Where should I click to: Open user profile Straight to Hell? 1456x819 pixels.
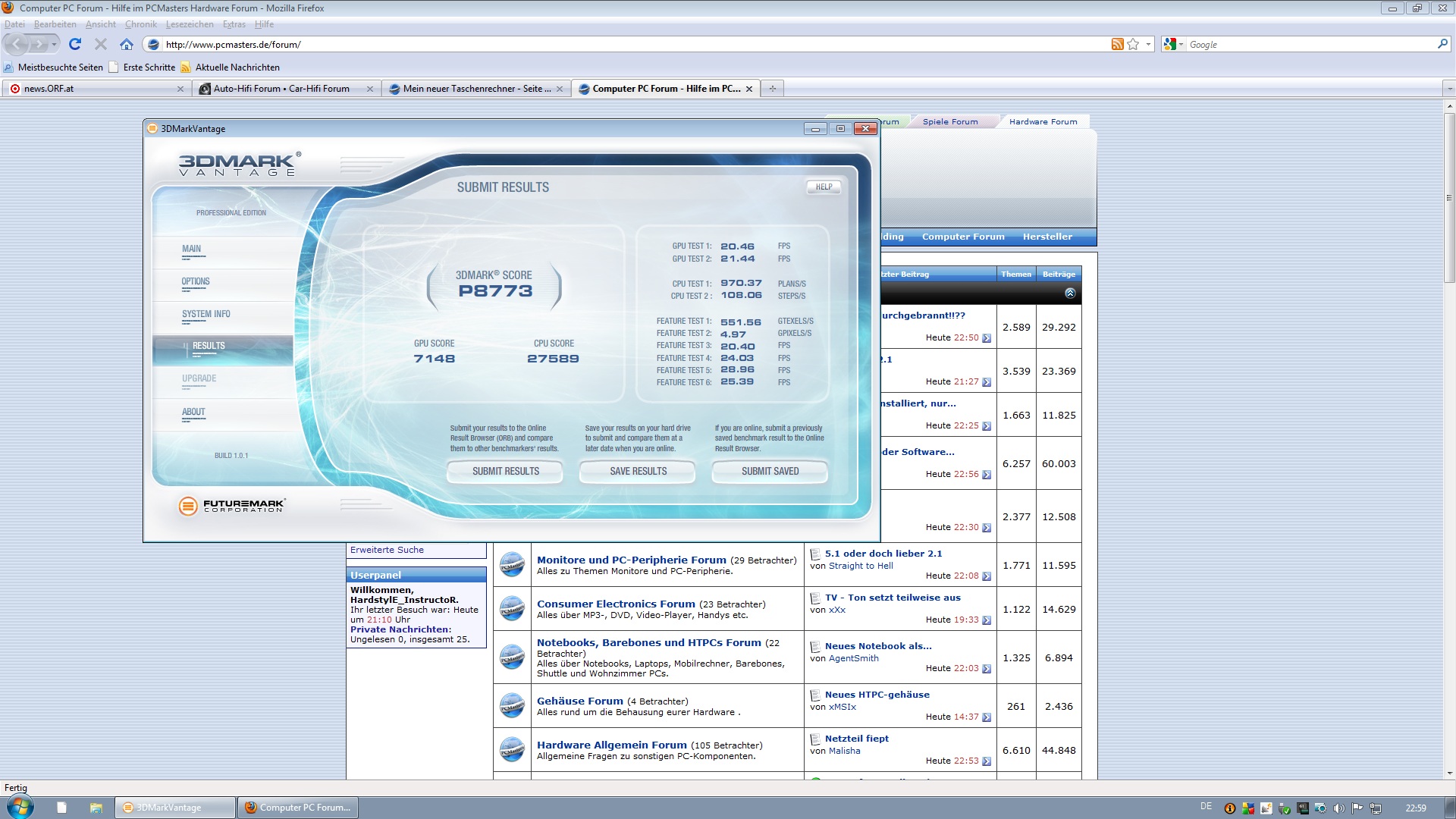pos(861,566)
